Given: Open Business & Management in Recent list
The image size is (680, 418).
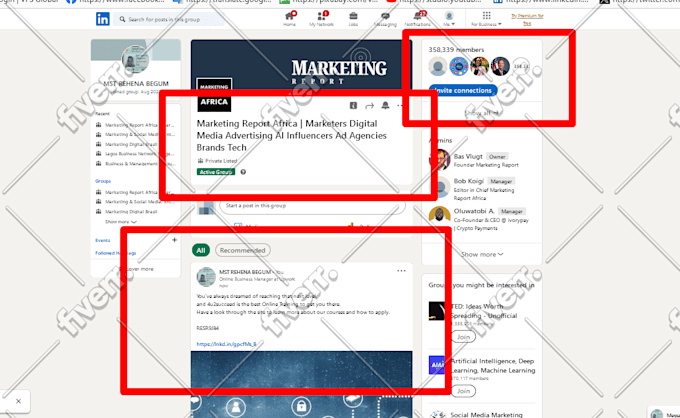Looking at the screenshot, I should click(140, 164).
